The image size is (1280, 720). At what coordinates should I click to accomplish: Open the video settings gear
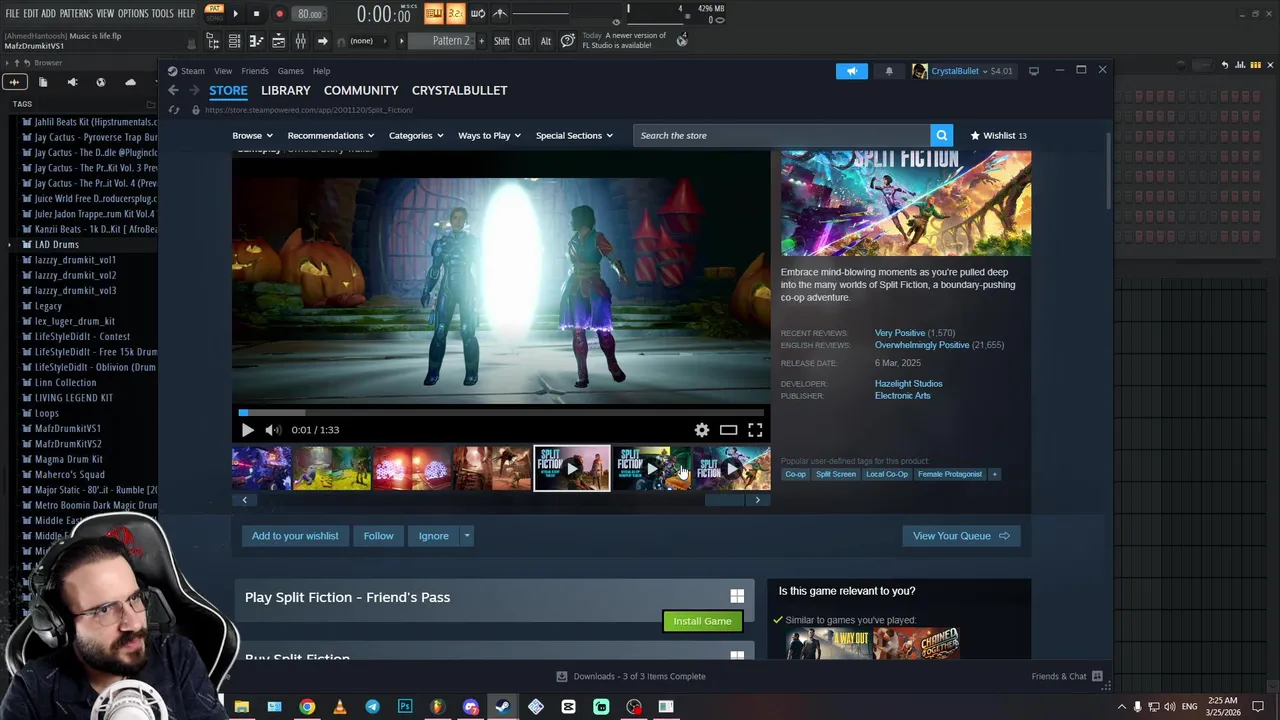[702, 430]
